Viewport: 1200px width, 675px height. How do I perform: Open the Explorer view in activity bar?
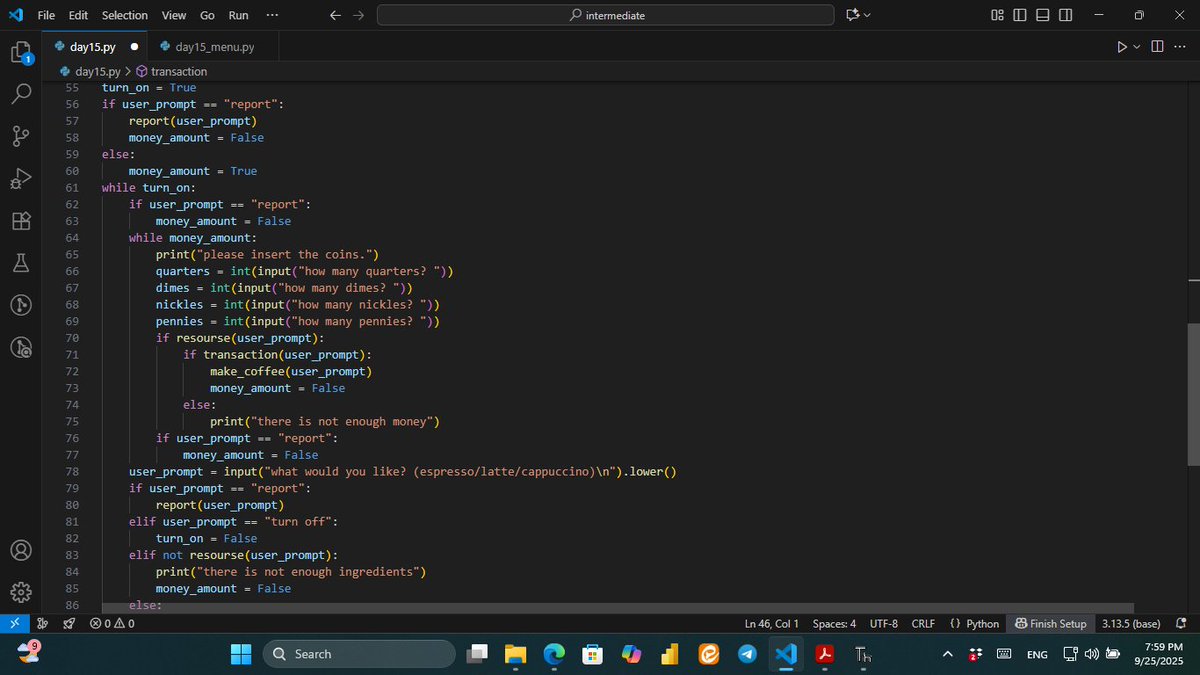point(22,52)
